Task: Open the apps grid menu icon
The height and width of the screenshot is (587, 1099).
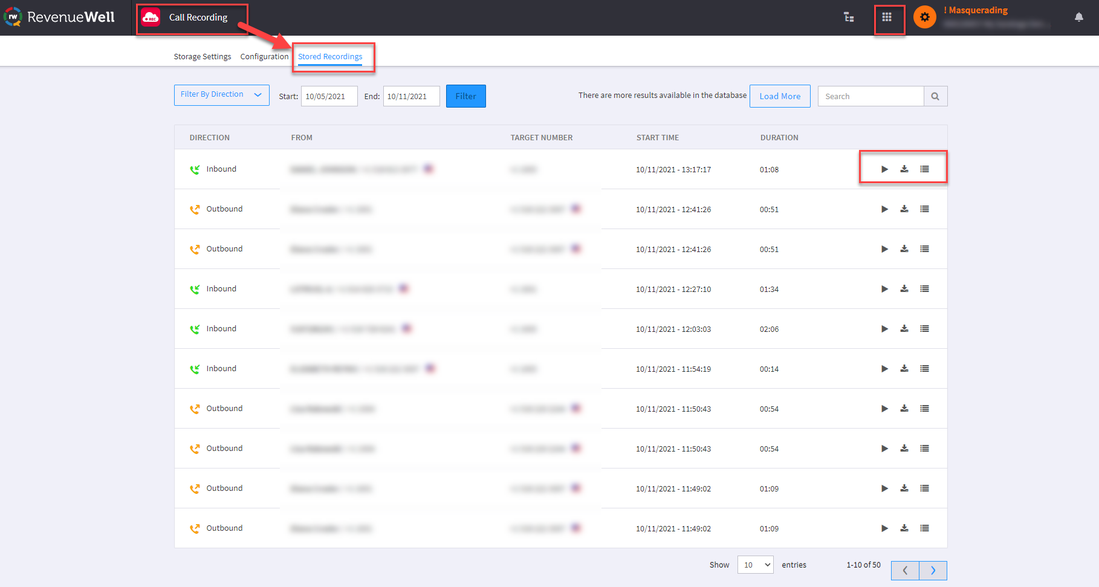Action: 886,17
